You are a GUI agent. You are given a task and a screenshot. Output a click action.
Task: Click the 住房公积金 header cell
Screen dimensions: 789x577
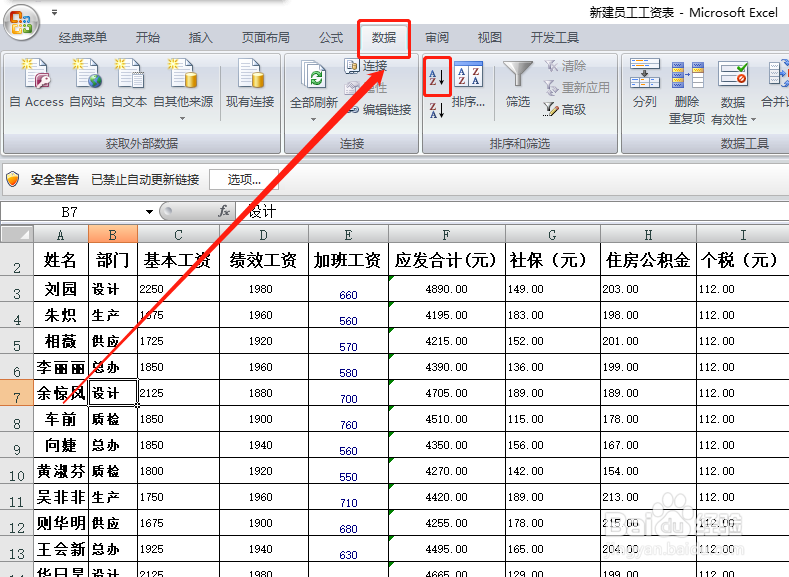coord(648,260)
